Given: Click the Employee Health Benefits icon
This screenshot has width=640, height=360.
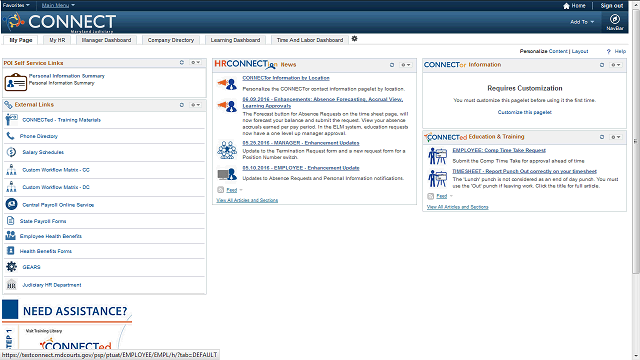Looking at the screenshot, I should (x=11, y=236).
